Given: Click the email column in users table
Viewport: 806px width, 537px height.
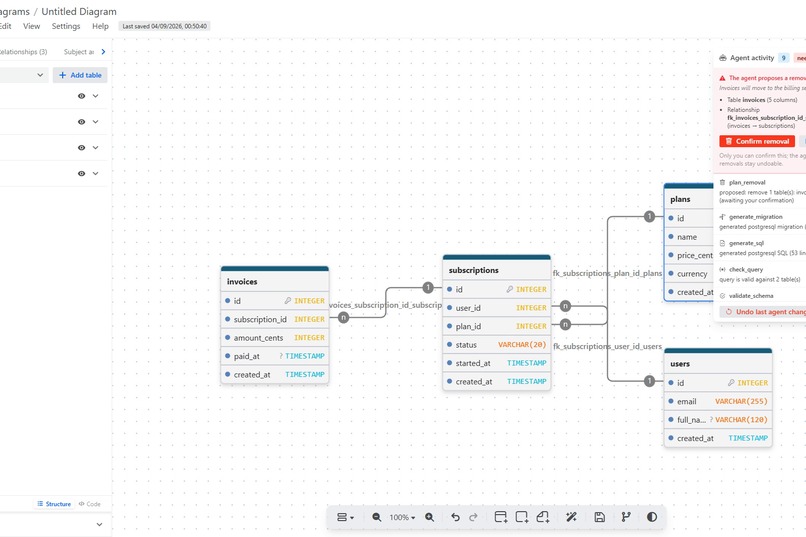Looking at the screenshot, I should (x=718, y=401).
